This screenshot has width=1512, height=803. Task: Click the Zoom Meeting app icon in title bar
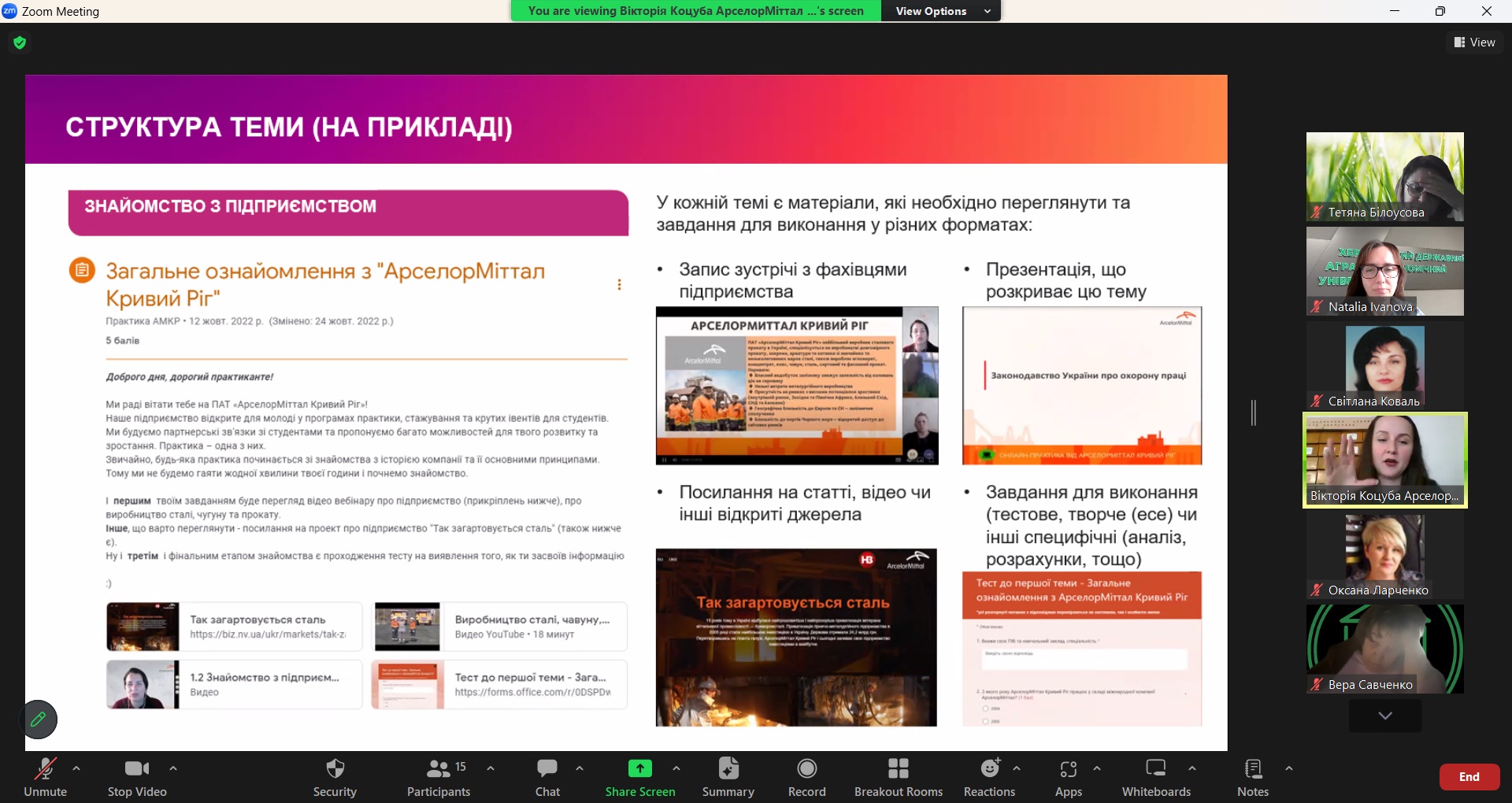(x=9, y=11)
